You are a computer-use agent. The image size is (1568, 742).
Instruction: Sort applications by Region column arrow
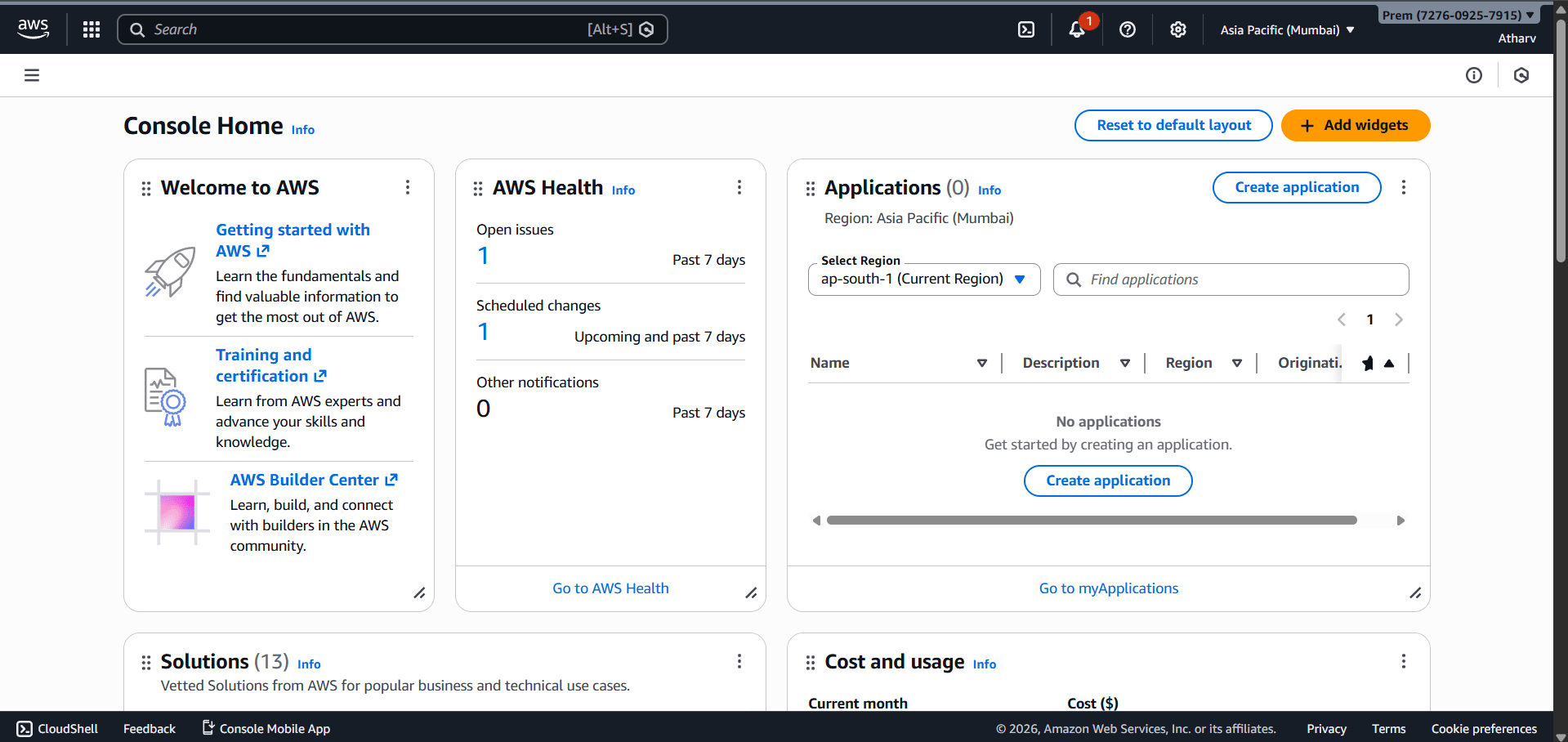click(1237, 364)
